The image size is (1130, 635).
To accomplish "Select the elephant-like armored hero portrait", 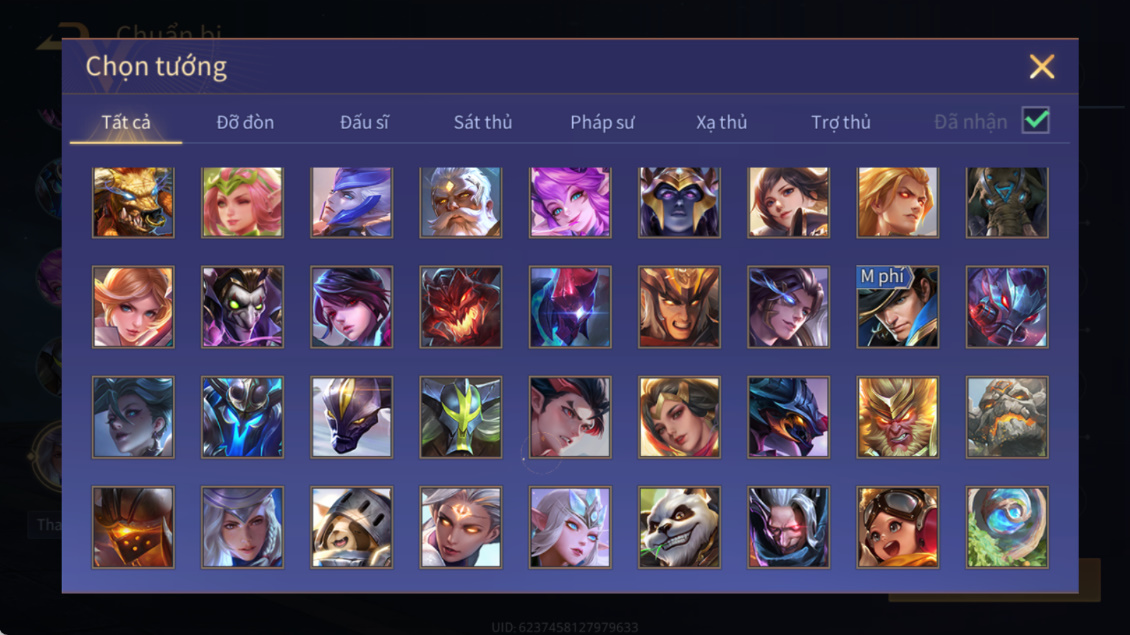I will (x=1007, y=203).
